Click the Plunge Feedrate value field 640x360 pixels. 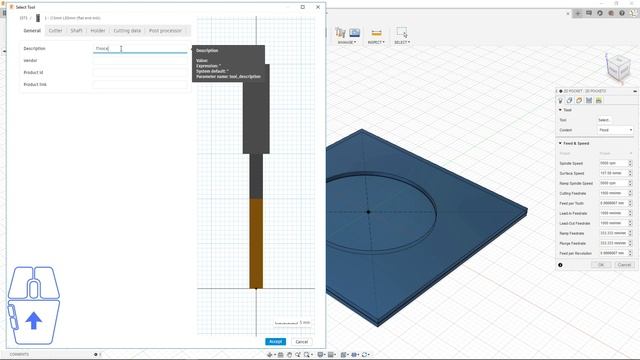613,243
